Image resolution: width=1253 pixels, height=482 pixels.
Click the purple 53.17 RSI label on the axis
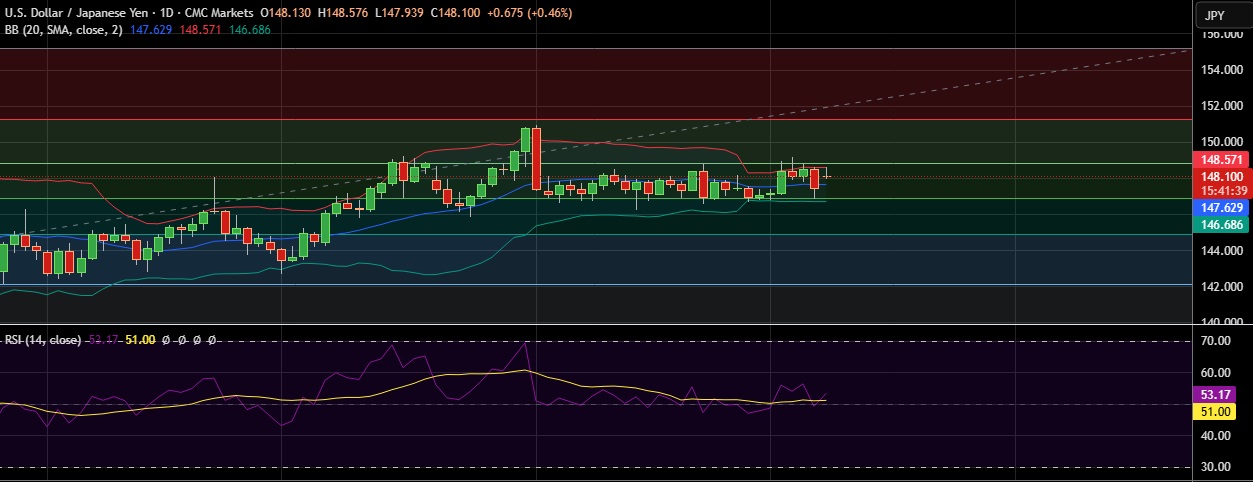coord(1221,395)
